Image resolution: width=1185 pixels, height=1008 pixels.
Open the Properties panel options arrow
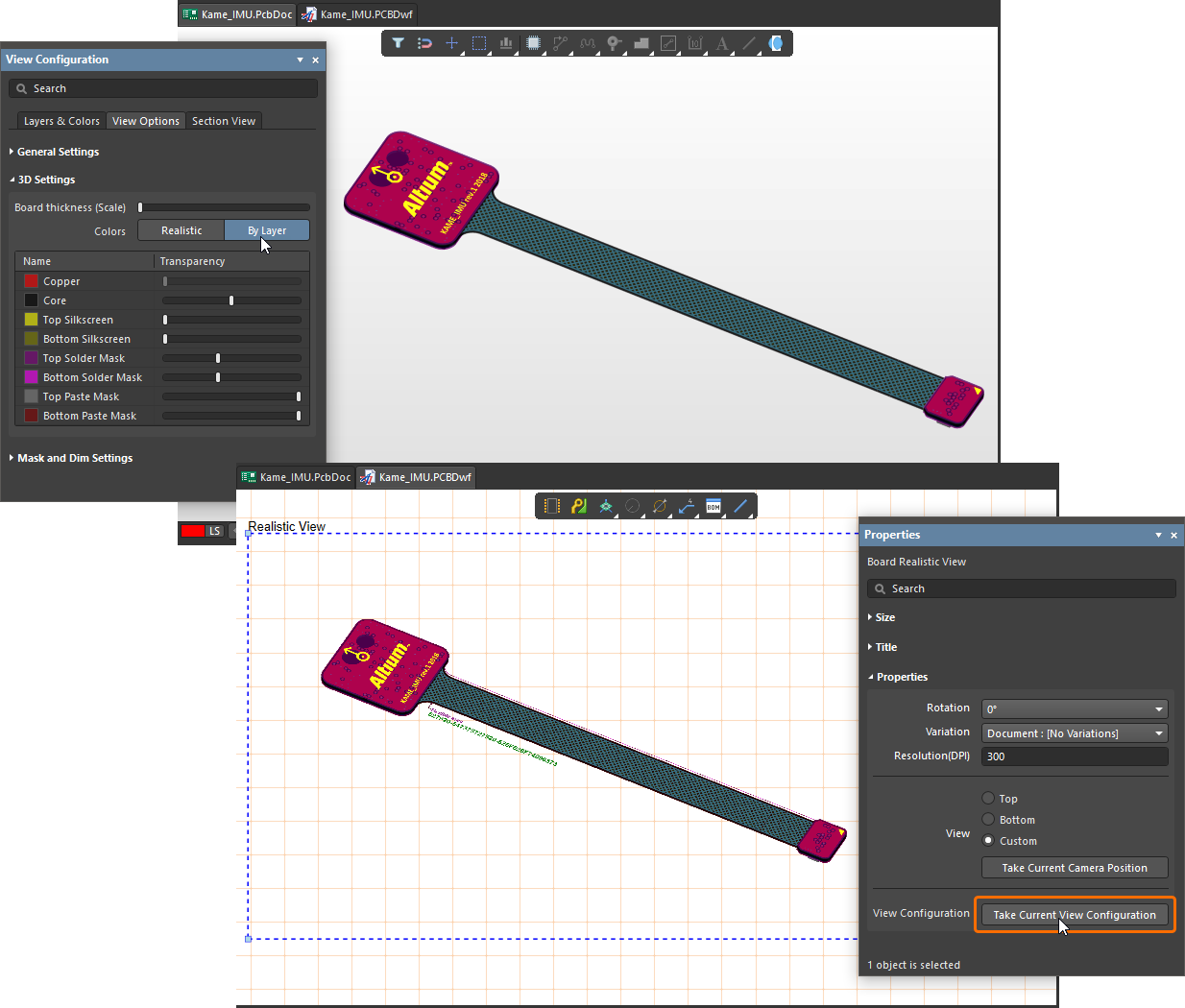point(1158,535)
